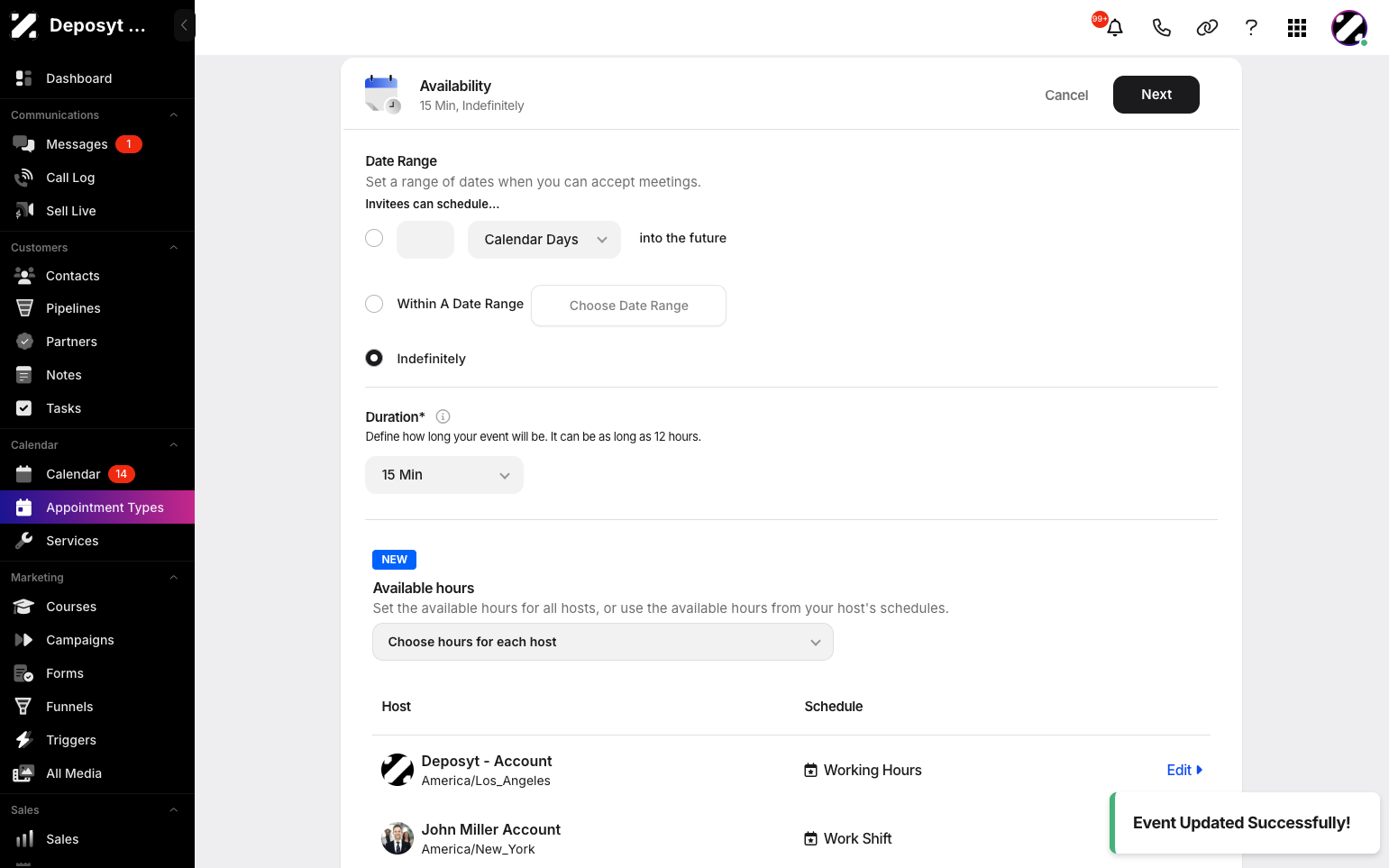Screen dimensions: 1389x868
Task: Open Messages in the sidebar
Action: click(x=97, y=144)
